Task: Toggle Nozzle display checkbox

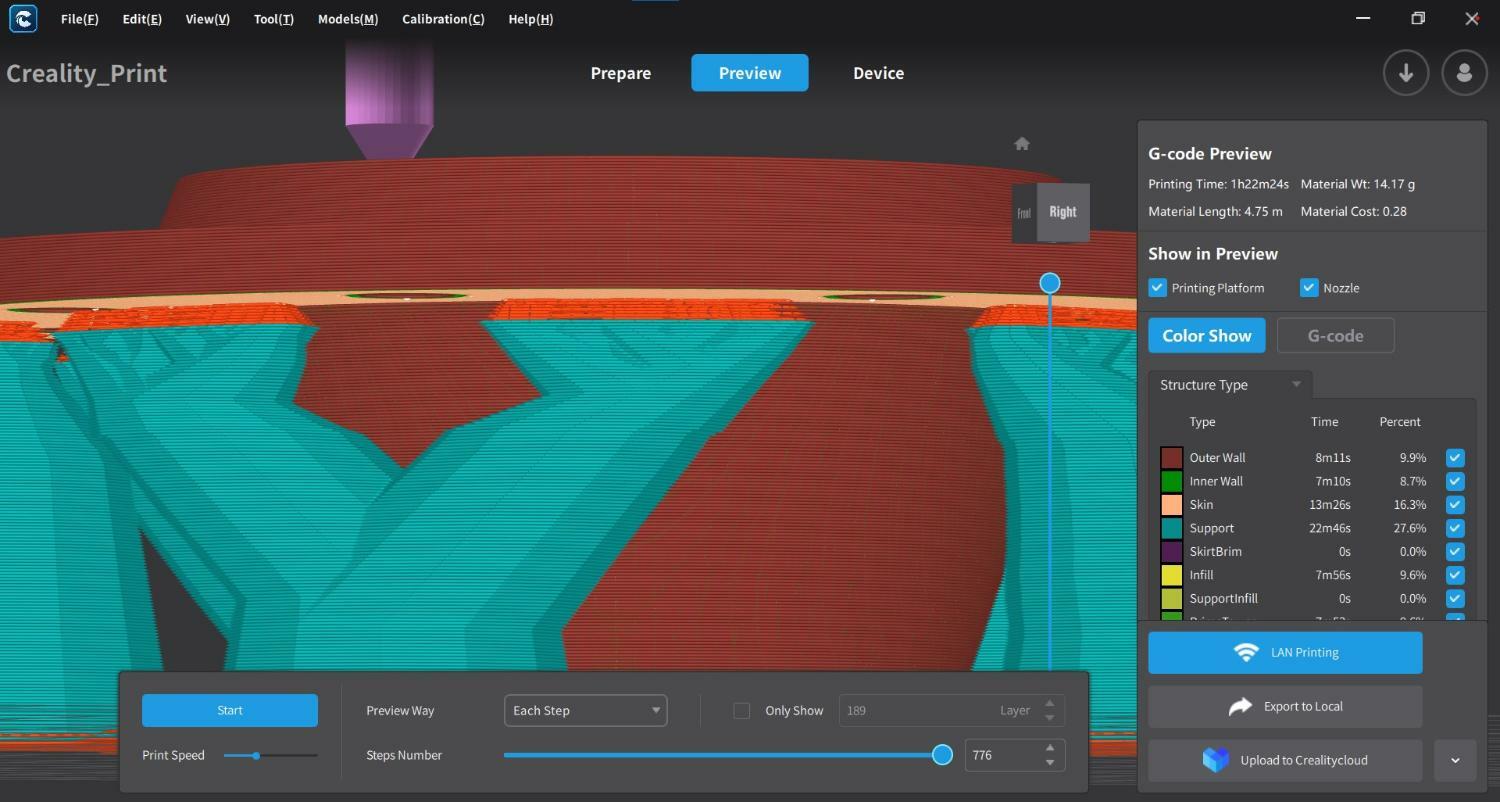Action: tap(1309, 288)
